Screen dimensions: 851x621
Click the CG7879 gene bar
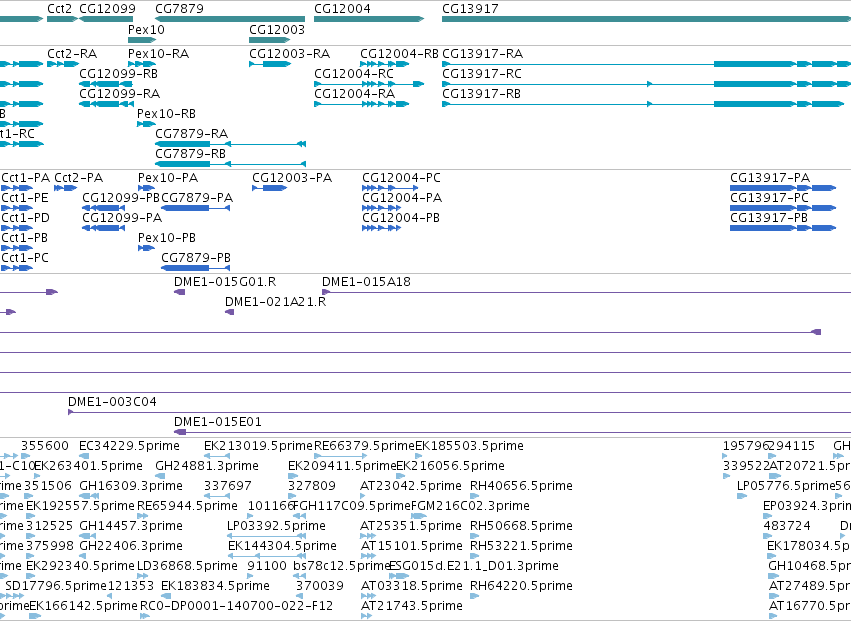coord(230,19)
